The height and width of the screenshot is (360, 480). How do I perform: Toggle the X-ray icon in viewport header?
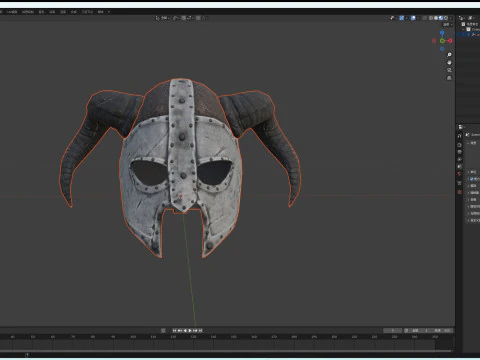(x=424, y=18)
